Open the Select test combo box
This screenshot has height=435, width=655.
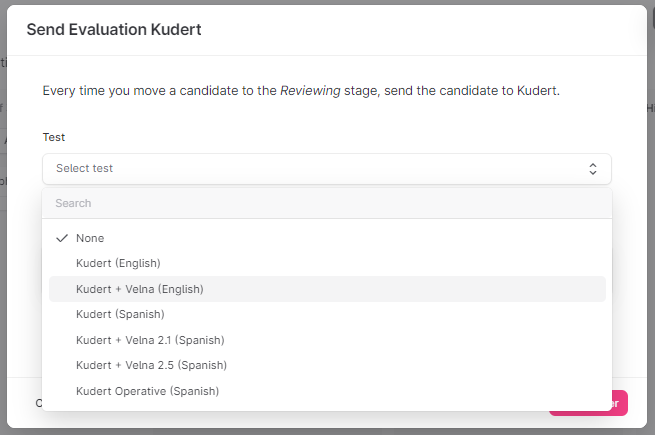(326, 169)
